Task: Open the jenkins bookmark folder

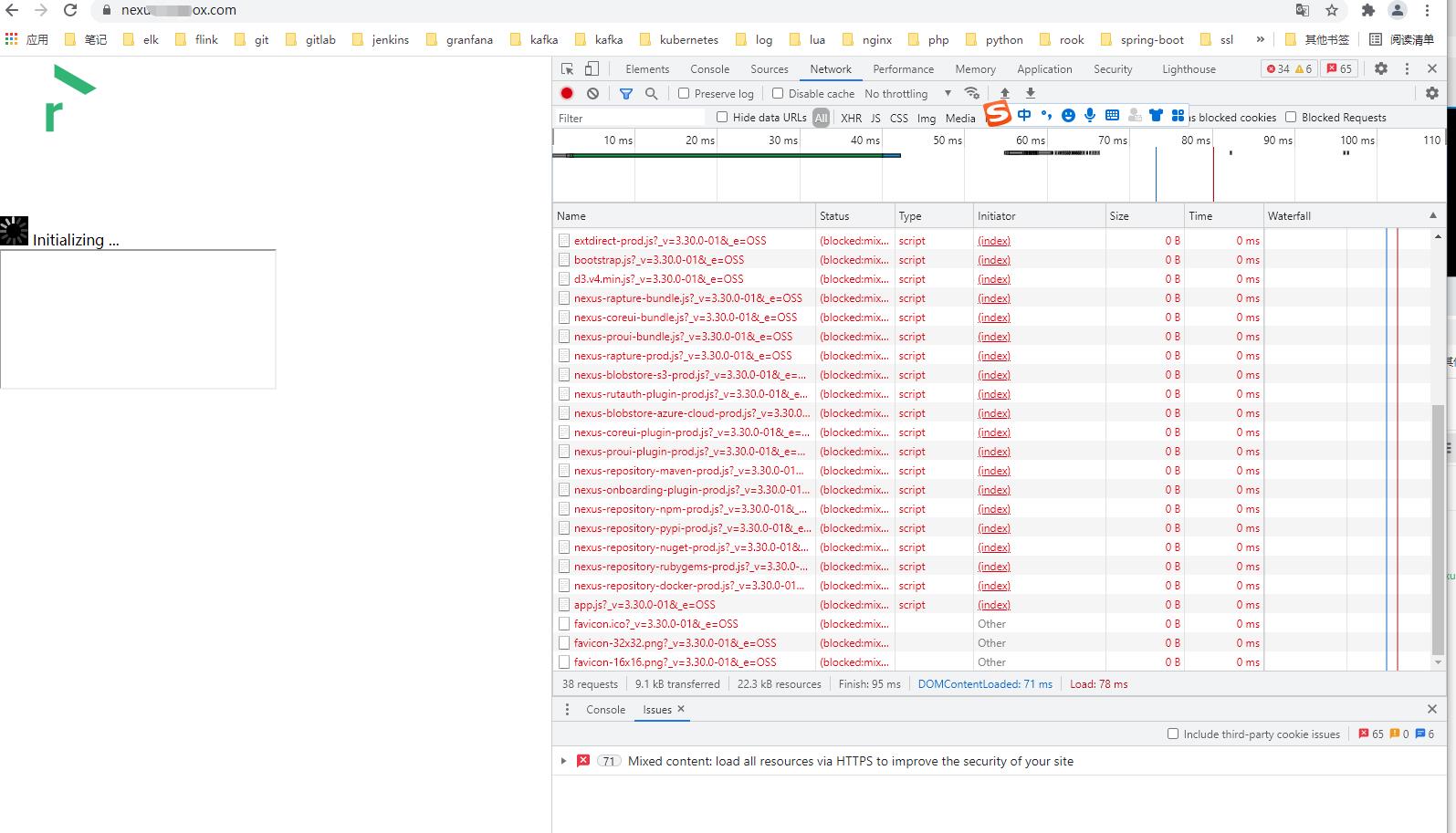Action: (381, 39)
